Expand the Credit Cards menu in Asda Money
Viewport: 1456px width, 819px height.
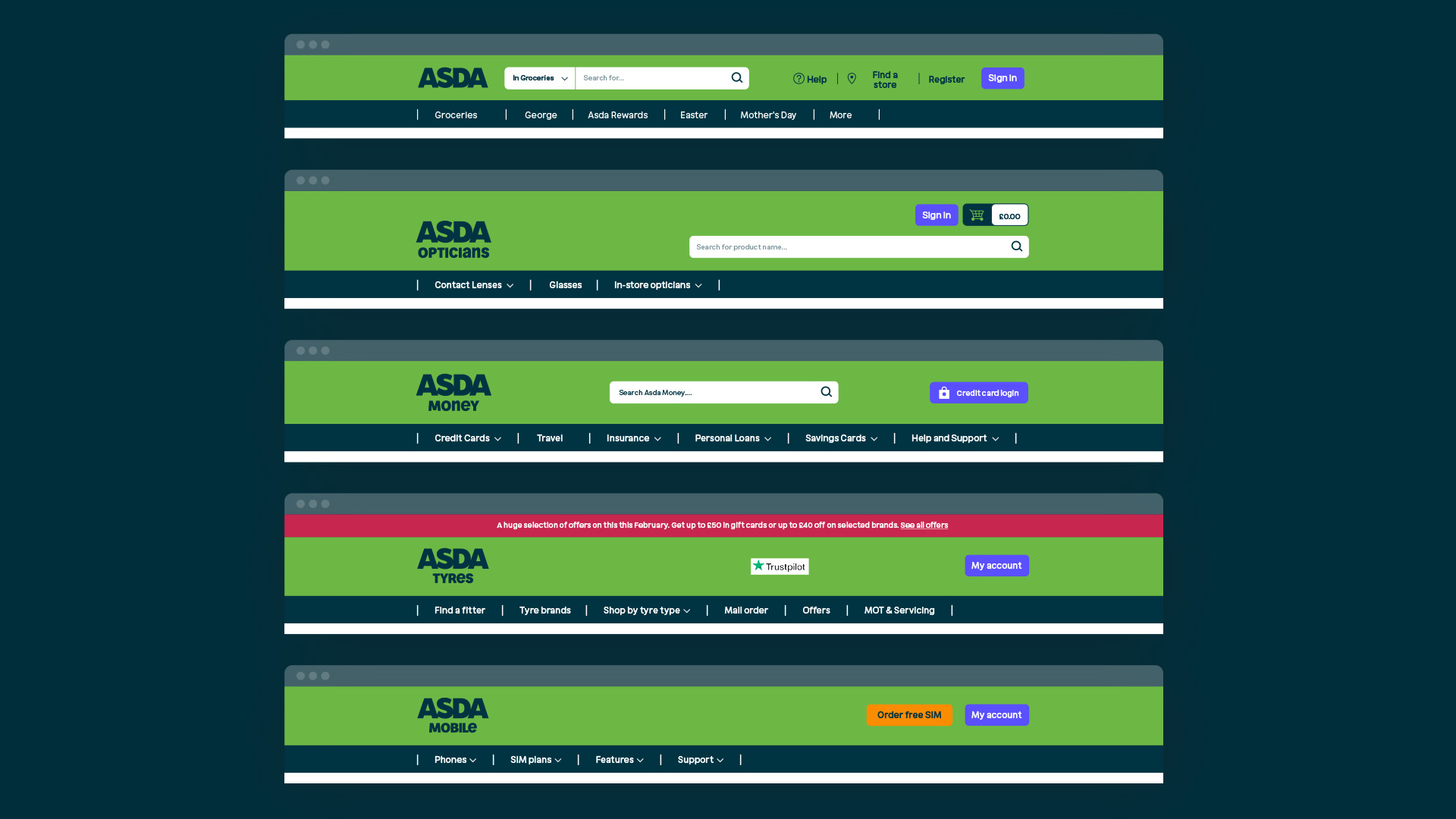pyautogui.click(x=467, y=438)
